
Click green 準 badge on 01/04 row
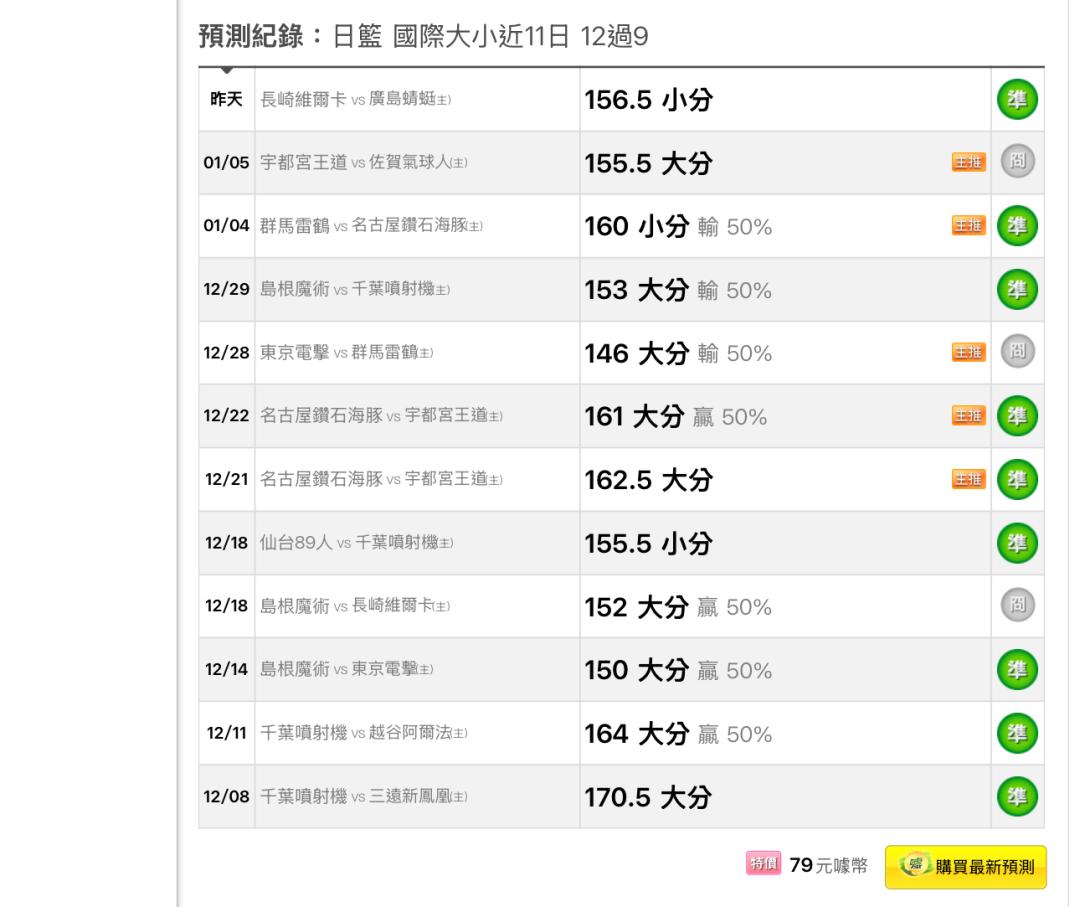(1017, 226)
